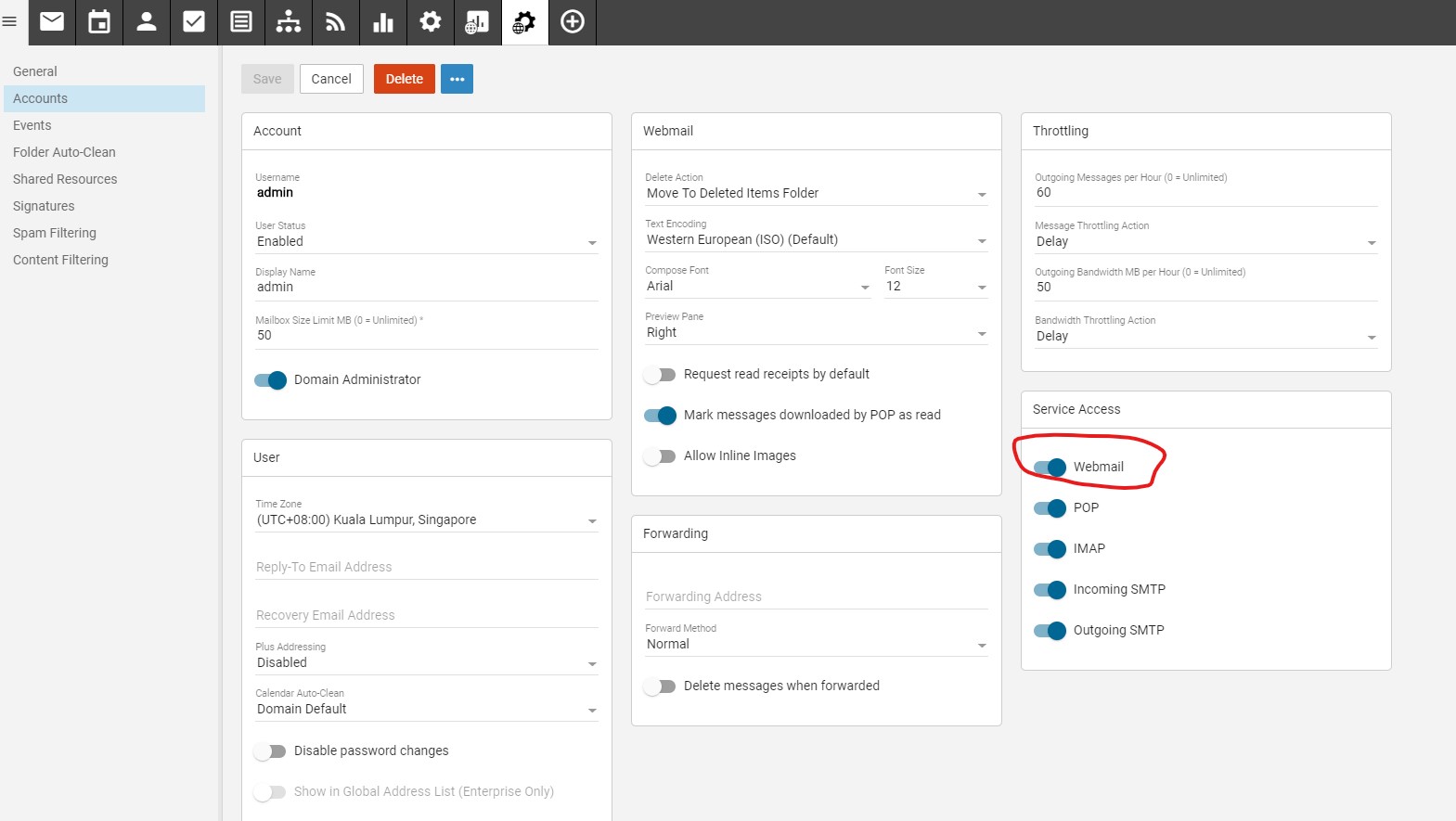Open the Calendar Auto-Clean dropdown
Screen dimensions: 1456x821
427,709
